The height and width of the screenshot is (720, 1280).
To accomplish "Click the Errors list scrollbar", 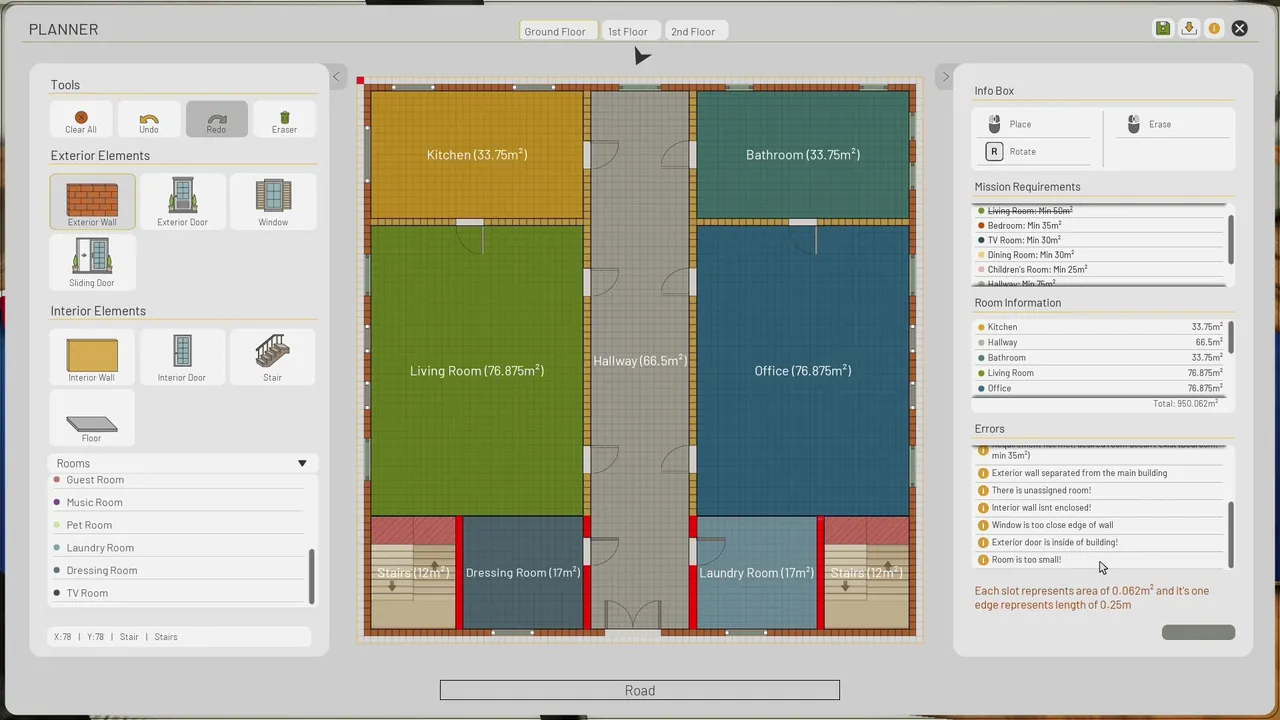I will pyautogui.click(x=1231, y=534).
